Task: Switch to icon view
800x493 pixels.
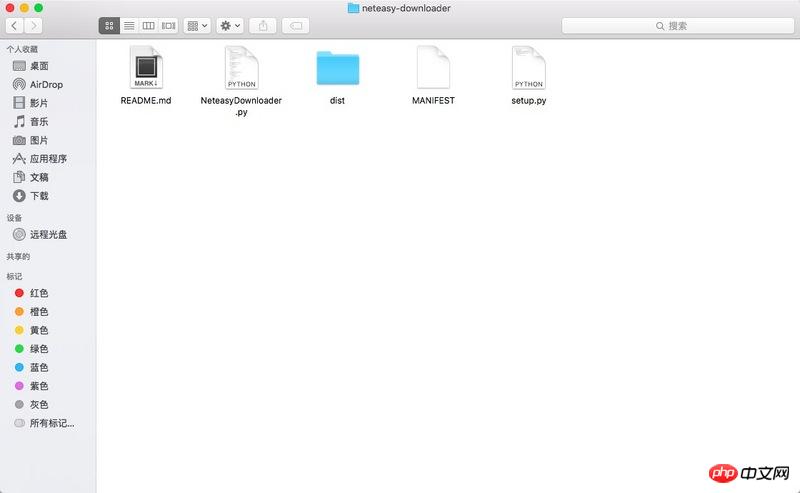Action: pyautogui.click(x=109, y=26)
